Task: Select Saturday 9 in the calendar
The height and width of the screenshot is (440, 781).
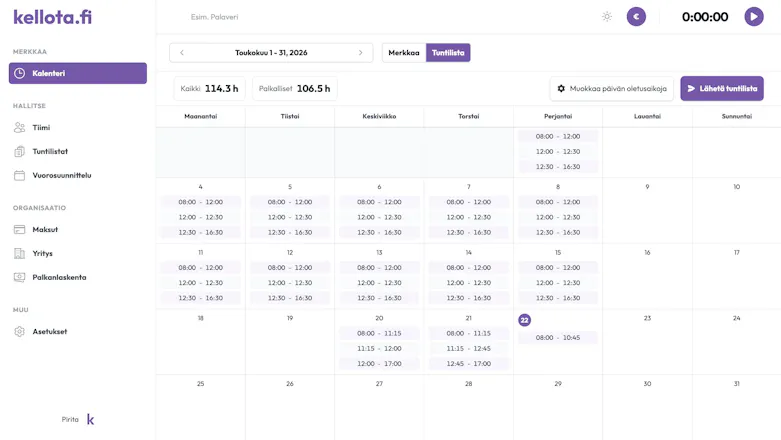Action: [x=647, y=211]
